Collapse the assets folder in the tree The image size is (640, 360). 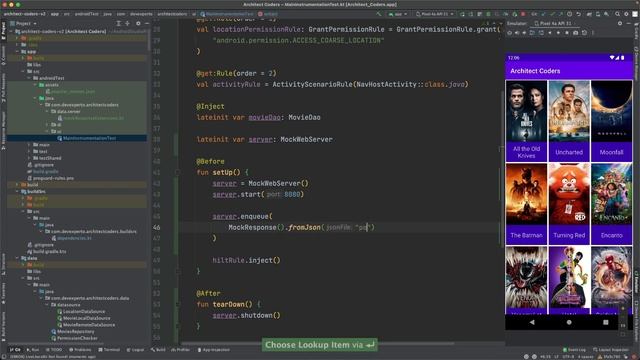point(35,84)
